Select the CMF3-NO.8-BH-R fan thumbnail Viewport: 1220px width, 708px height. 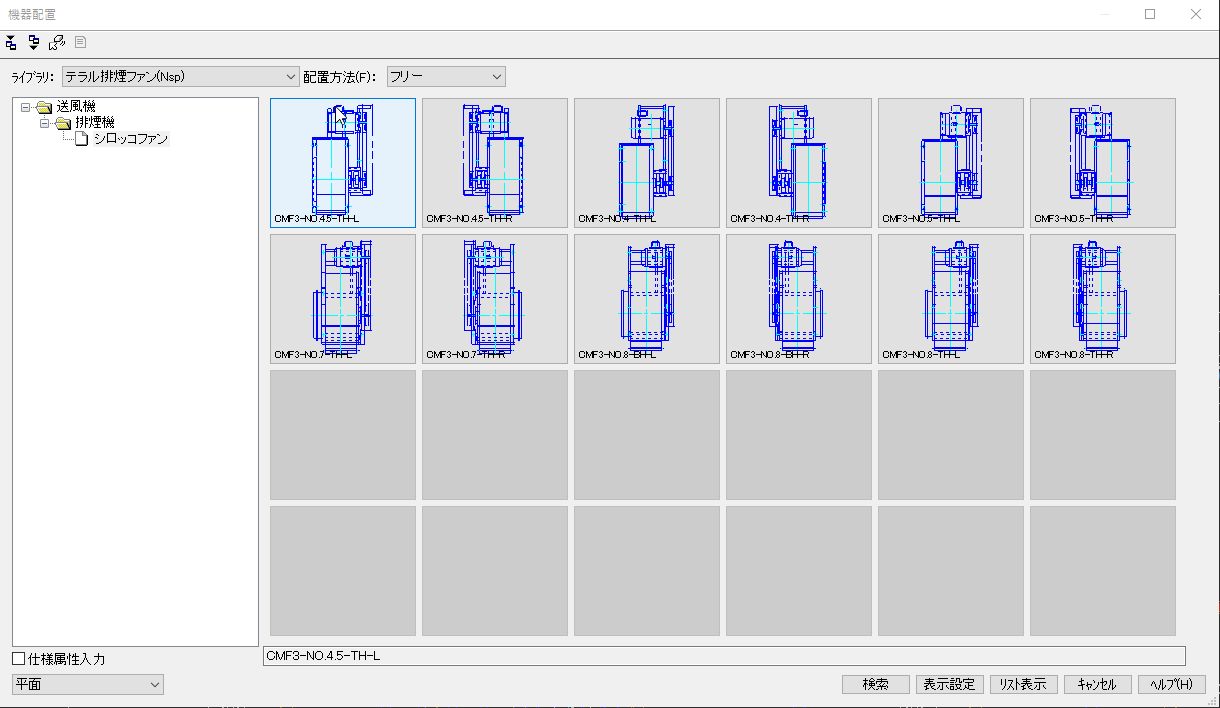tap(799, 299)
